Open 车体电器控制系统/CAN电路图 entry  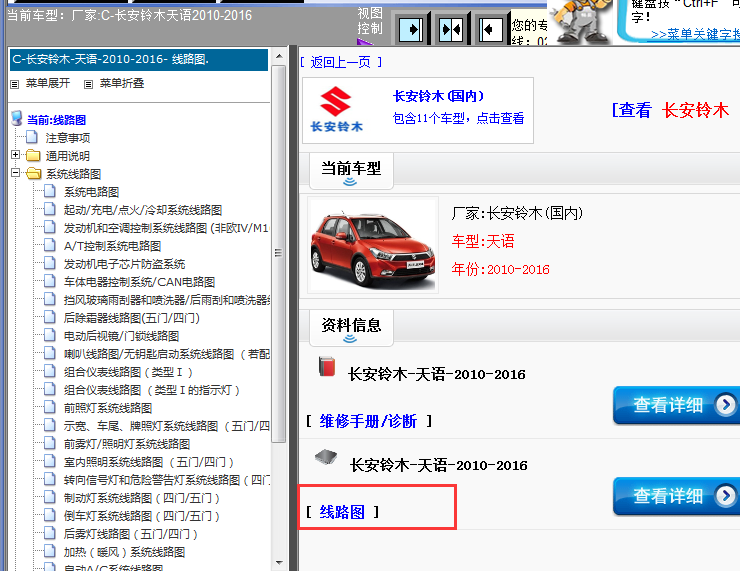point(139,281)
